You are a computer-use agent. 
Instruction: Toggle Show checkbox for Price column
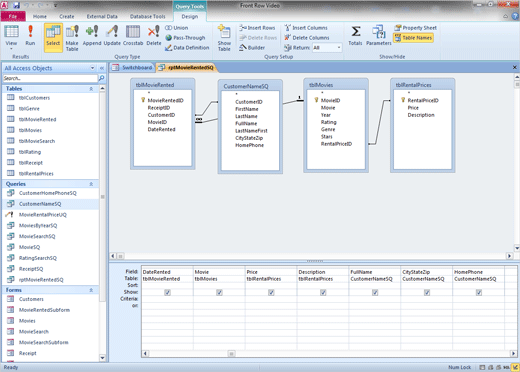click(x=271, y=292)
